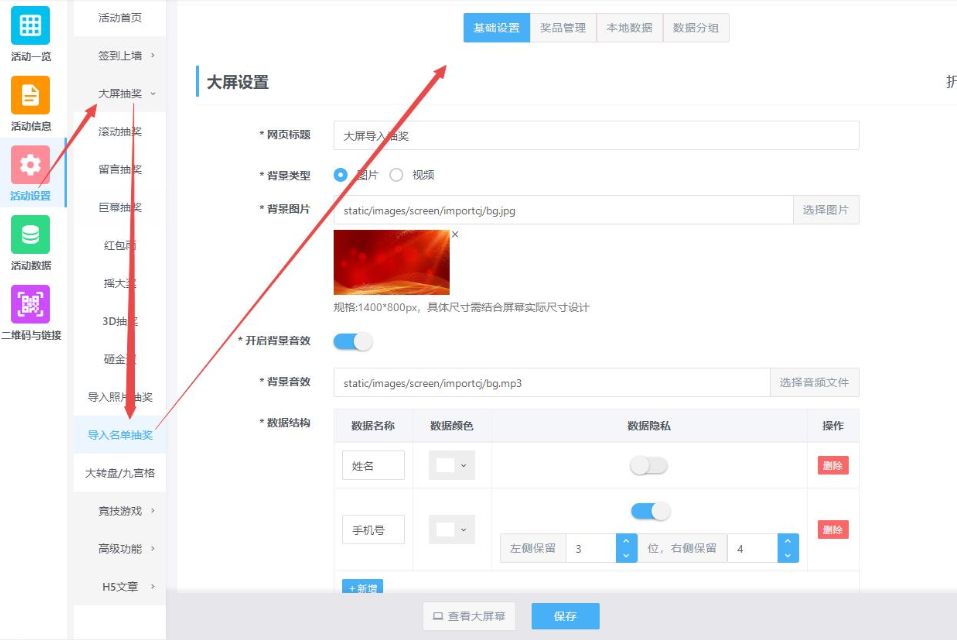957x640 pixels.
Task: Select the 图片 background type radio button
Action: (x=341, y=175)
